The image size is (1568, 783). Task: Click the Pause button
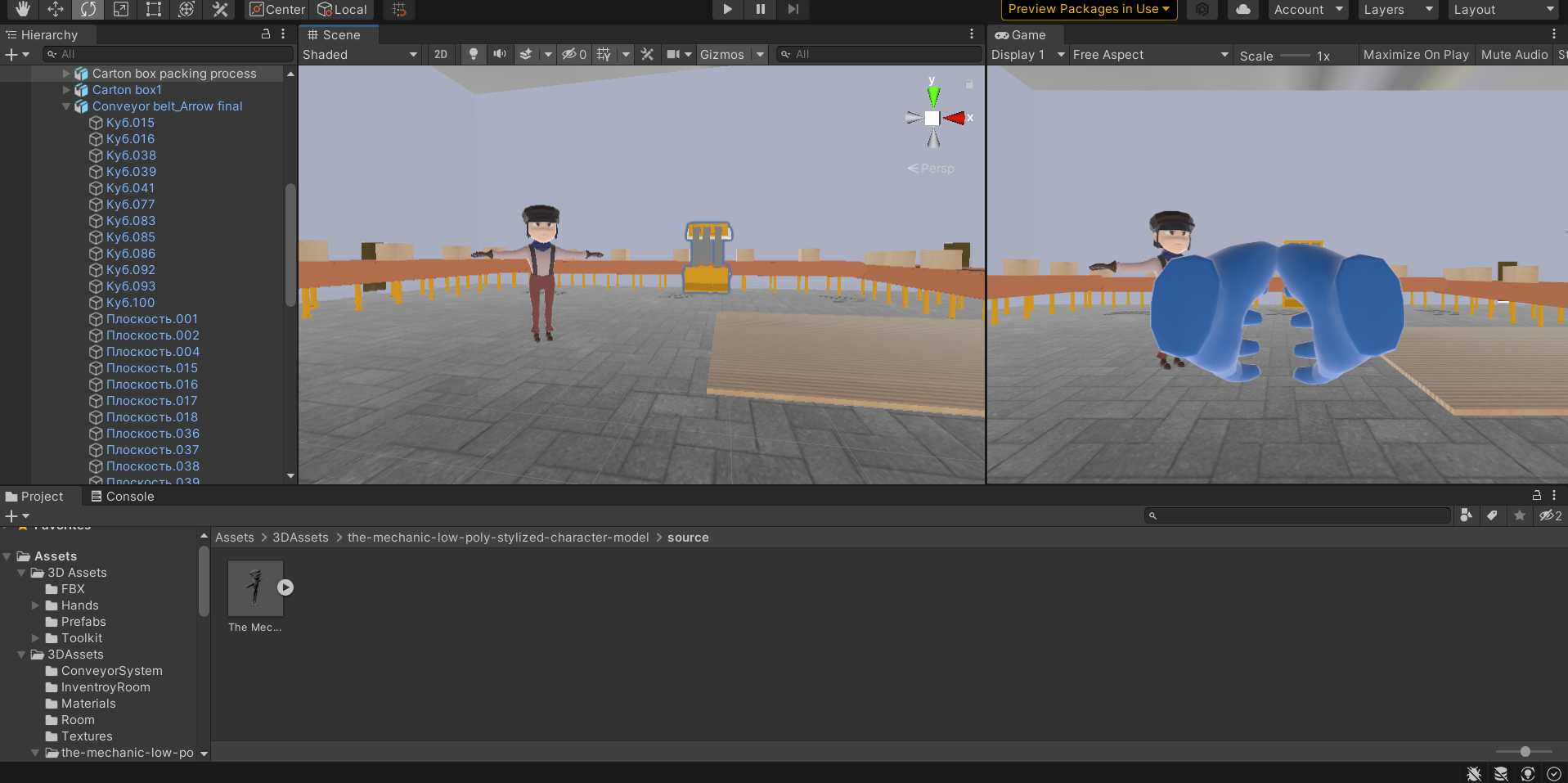tap(761, 9)
